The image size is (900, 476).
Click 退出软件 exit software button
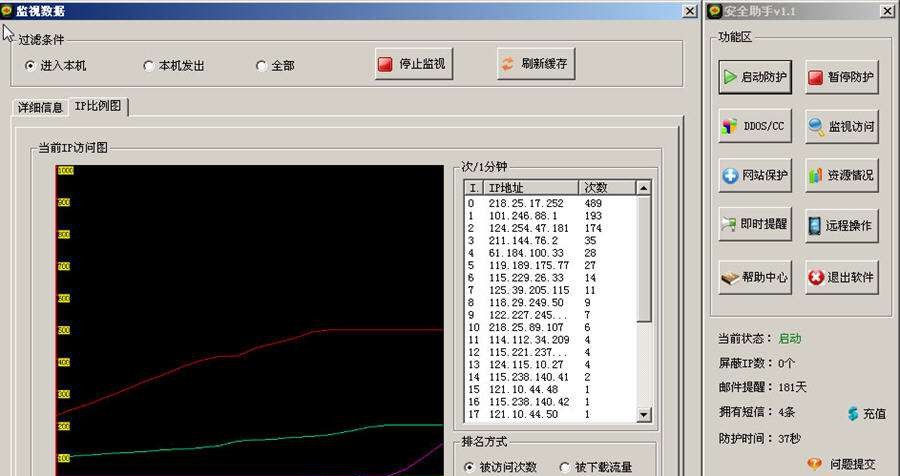click(841, 277)
